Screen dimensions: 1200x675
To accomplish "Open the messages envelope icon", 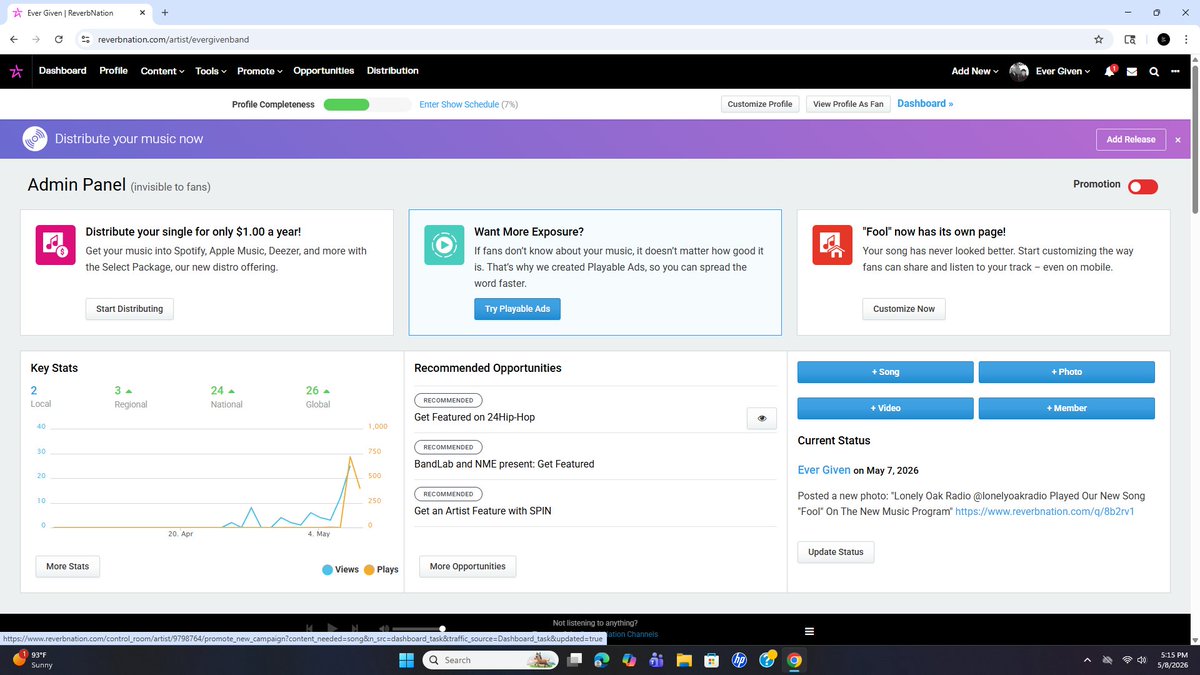I will click(x=1132, y=72).
